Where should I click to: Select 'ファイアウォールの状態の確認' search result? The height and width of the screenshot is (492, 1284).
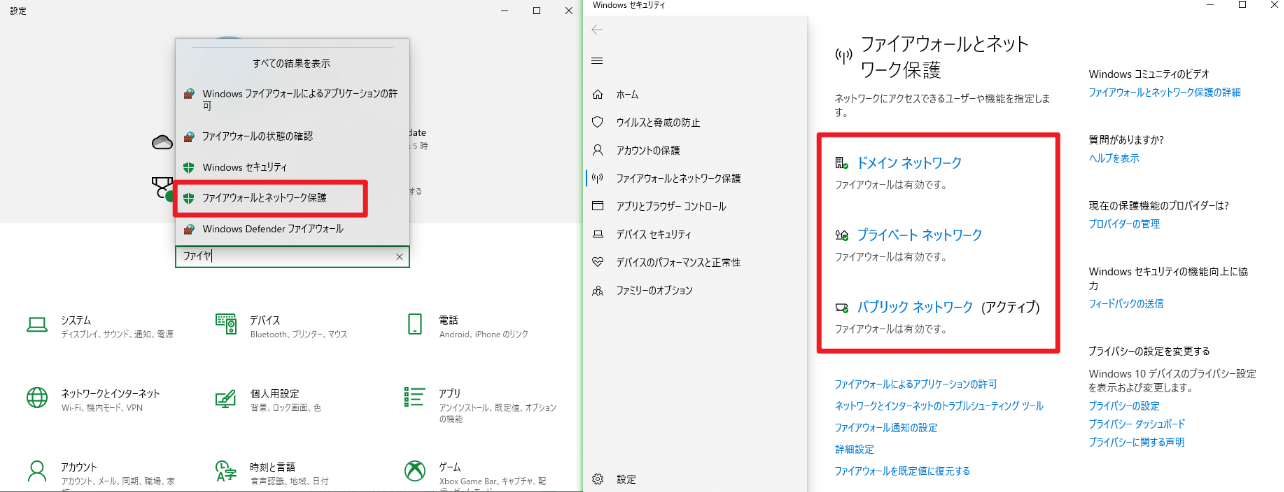292,136
